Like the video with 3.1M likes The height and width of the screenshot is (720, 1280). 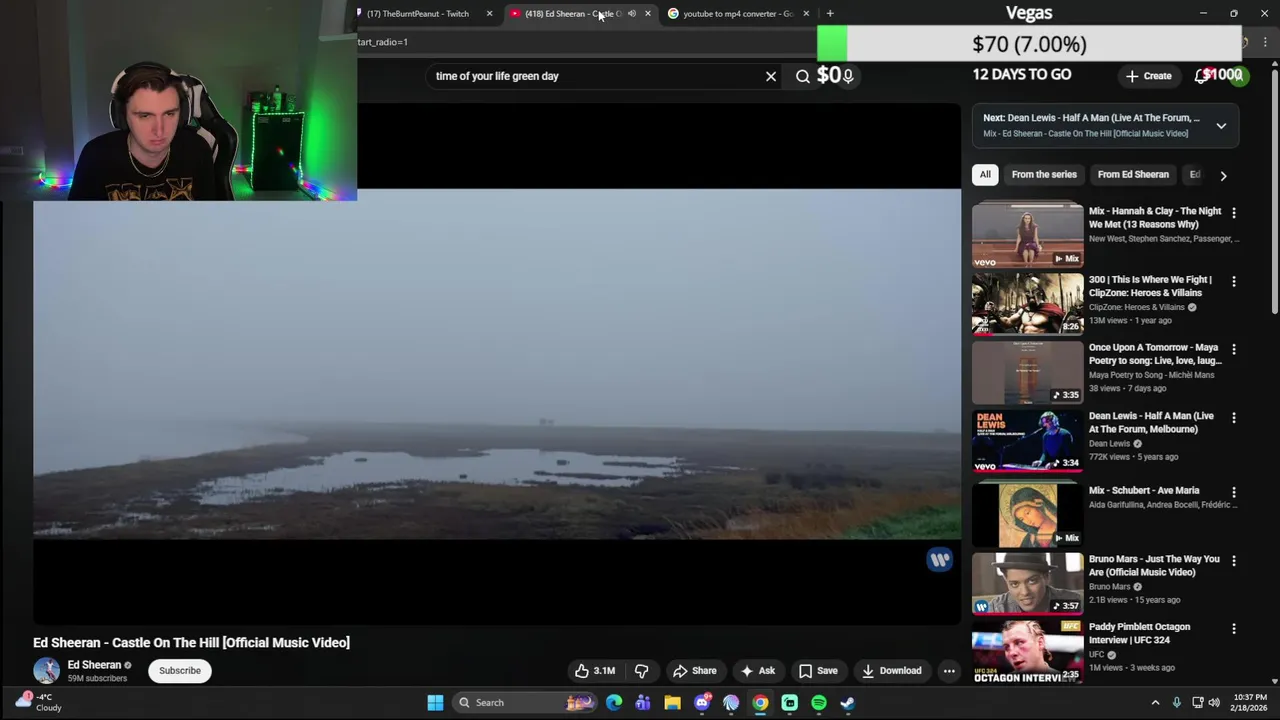[x=594, y=671]
